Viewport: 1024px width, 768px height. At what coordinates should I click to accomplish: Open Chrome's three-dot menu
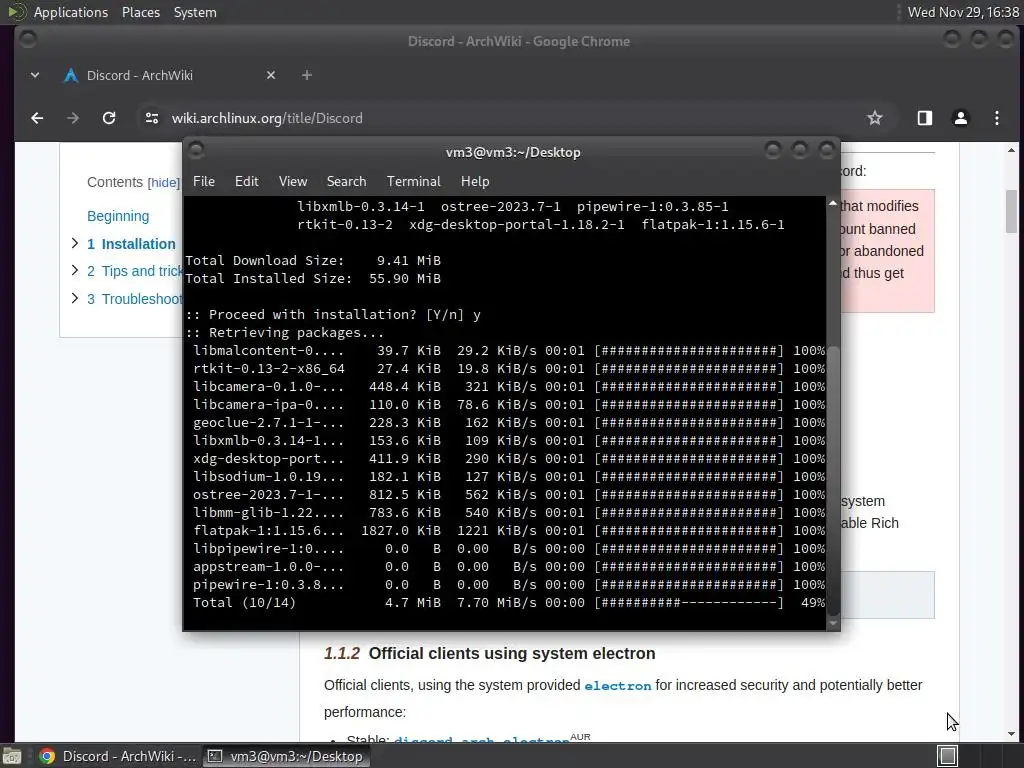pos(997,118)
